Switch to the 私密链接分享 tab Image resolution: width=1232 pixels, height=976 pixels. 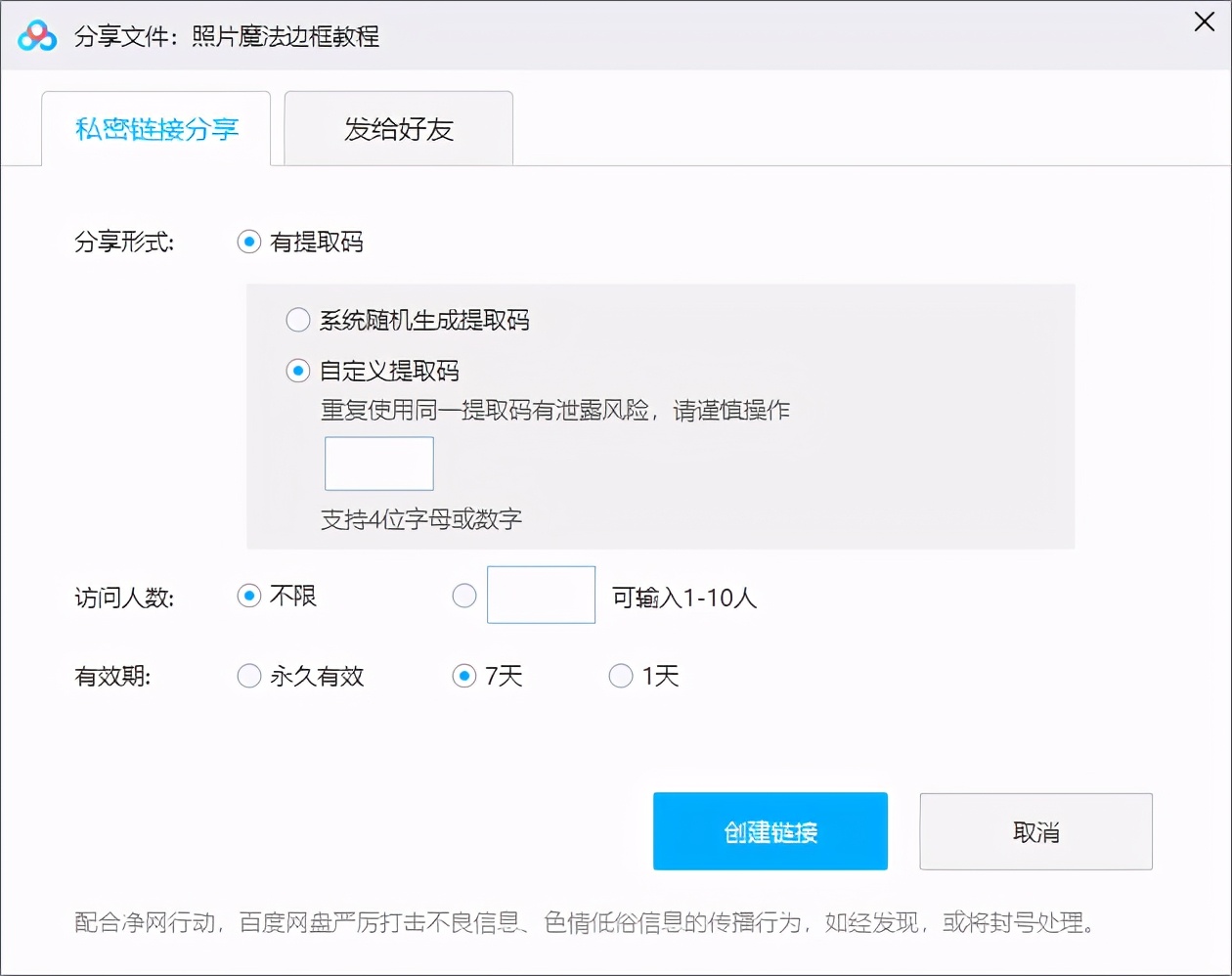coord(156,129)
